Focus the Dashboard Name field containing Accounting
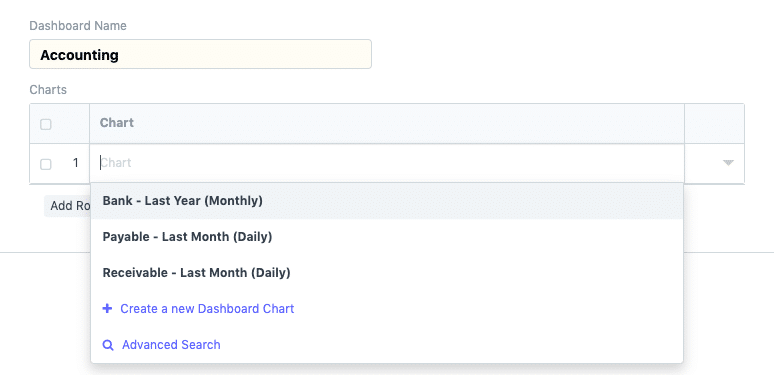This screenshot has height=375, width=774. coord(200,54)
